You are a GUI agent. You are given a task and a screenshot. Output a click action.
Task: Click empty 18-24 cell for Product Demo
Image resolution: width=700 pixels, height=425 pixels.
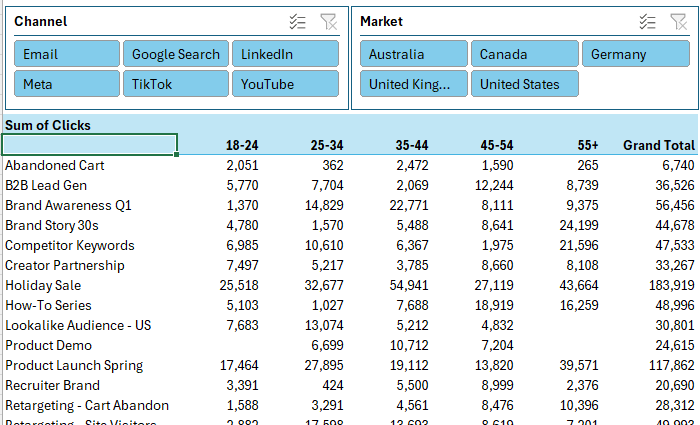tap(219, 346)
